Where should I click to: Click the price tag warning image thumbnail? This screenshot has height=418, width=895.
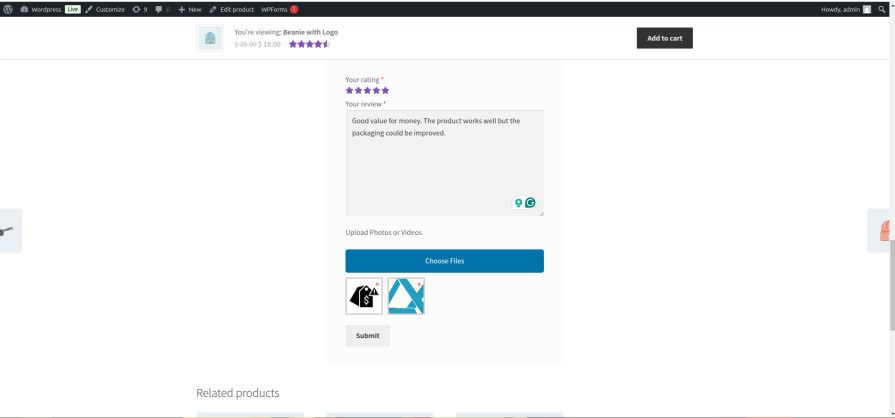tap(364, 296)
